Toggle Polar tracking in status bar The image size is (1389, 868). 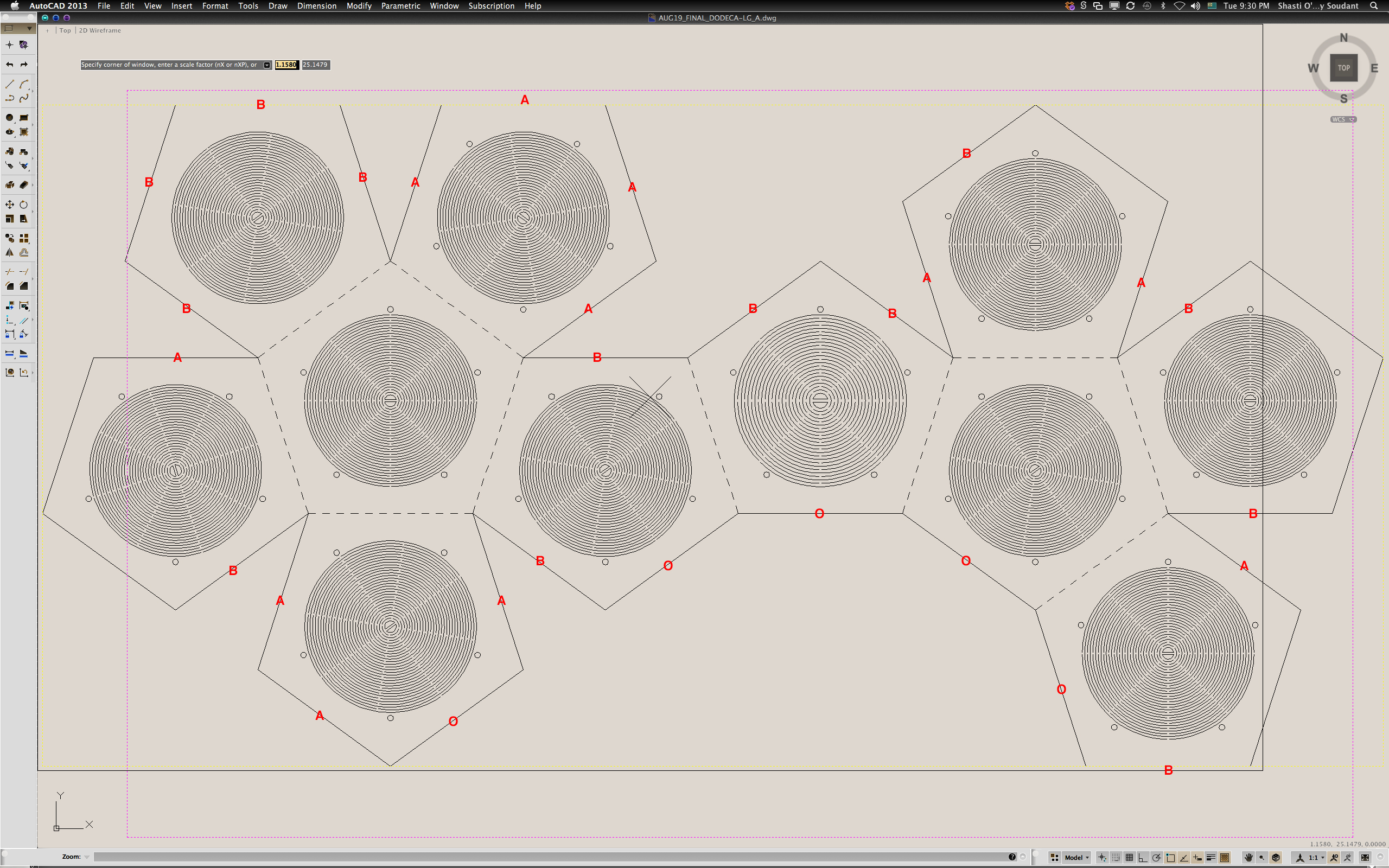(x=1156, y=857)
